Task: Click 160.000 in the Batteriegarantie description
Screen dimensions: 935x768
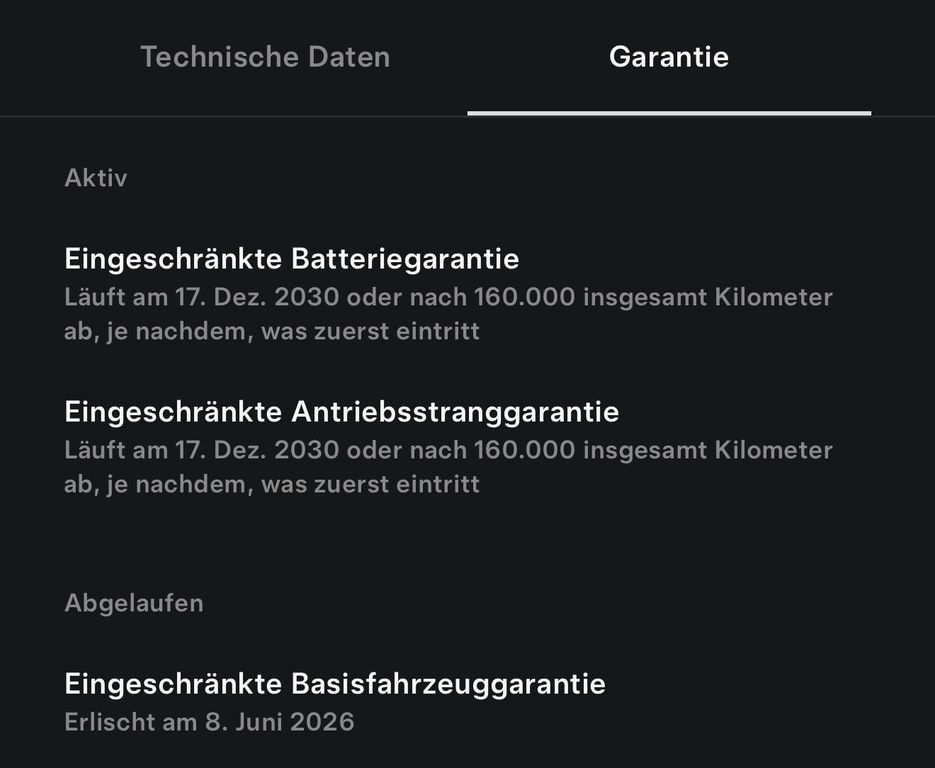Action: pos(525,297)
